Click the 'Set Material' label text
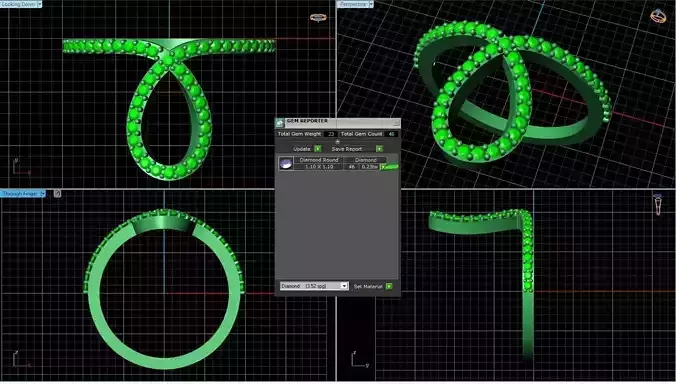 (368, 286)
